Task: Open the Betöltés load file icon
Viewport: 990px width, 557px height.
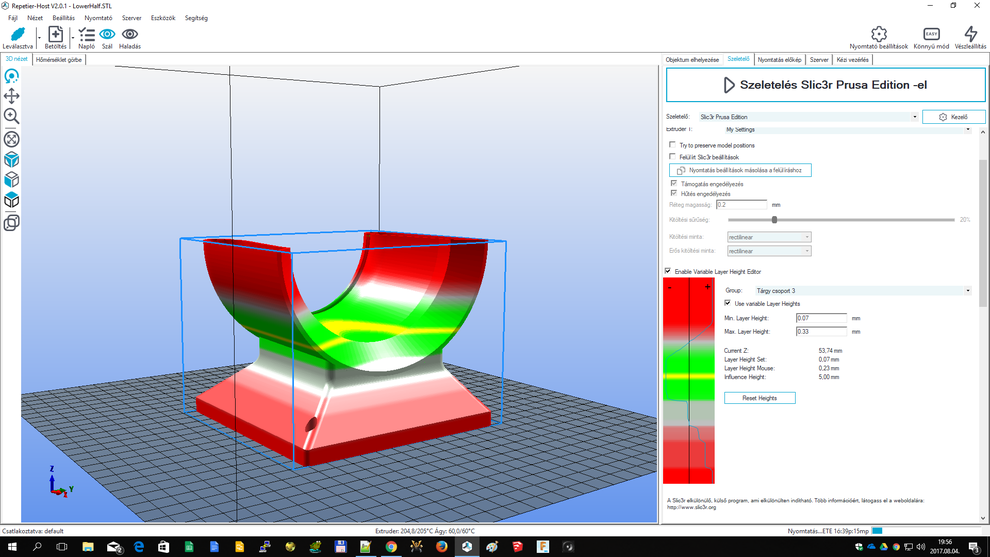Action: pos(55,34)
